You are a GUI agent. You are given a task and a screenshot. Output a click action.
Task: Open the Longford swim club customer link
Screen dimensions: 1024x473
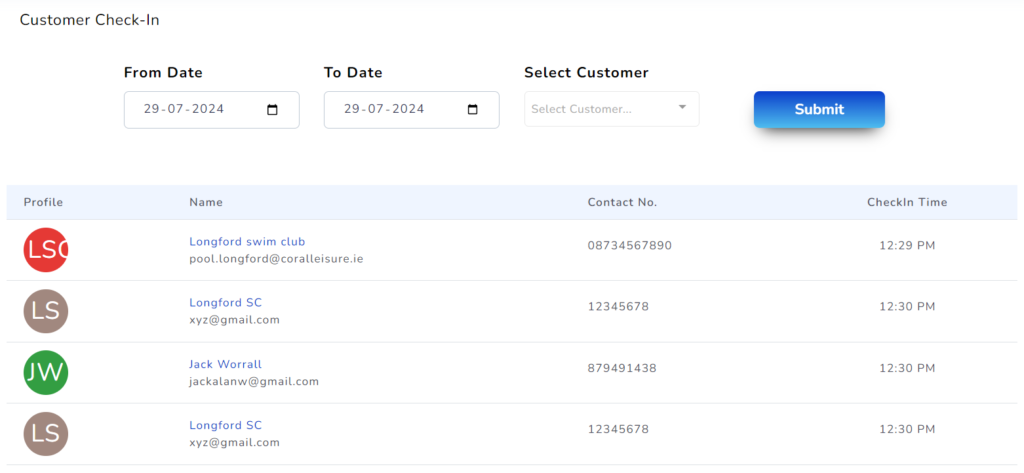[x=247, y=241]
